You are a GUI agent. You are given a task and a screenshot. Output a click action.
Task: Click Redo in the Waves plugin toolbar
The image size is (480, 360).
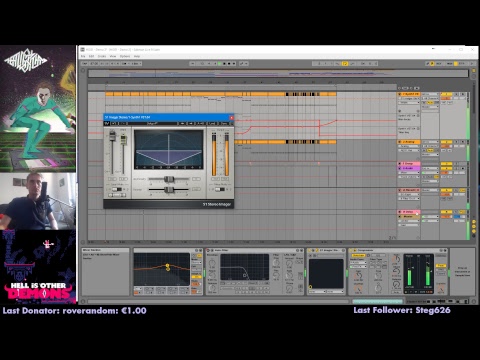tap(123, 123)
